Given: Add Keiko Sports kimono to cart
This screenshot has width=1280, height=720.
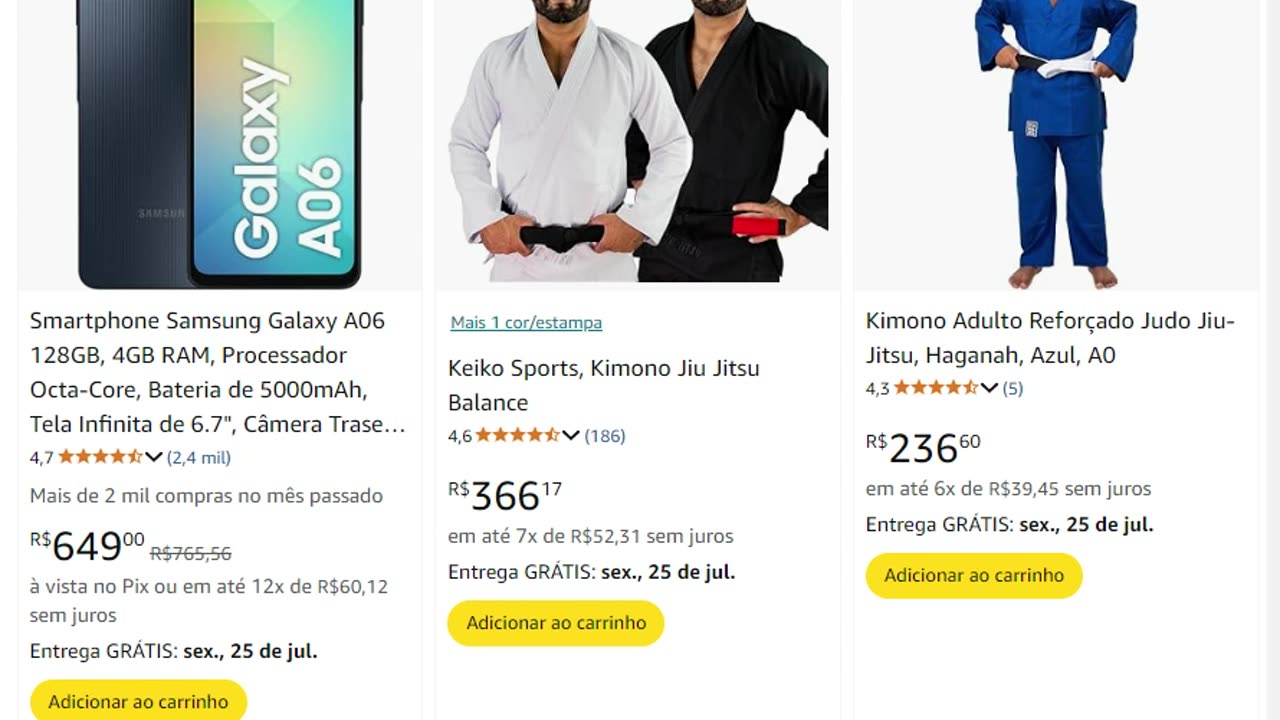Looking at the screenshot, I should point(556,622).
